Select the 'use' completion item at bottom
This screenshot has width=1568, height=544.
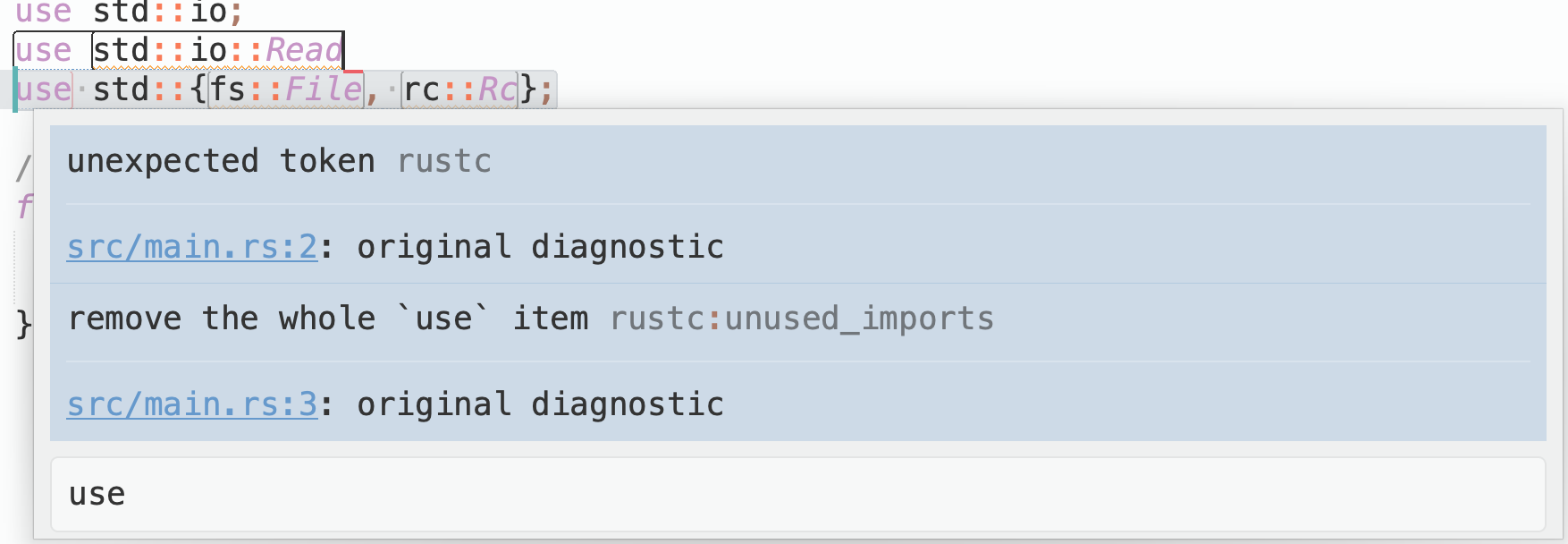[x=98, y=493]
